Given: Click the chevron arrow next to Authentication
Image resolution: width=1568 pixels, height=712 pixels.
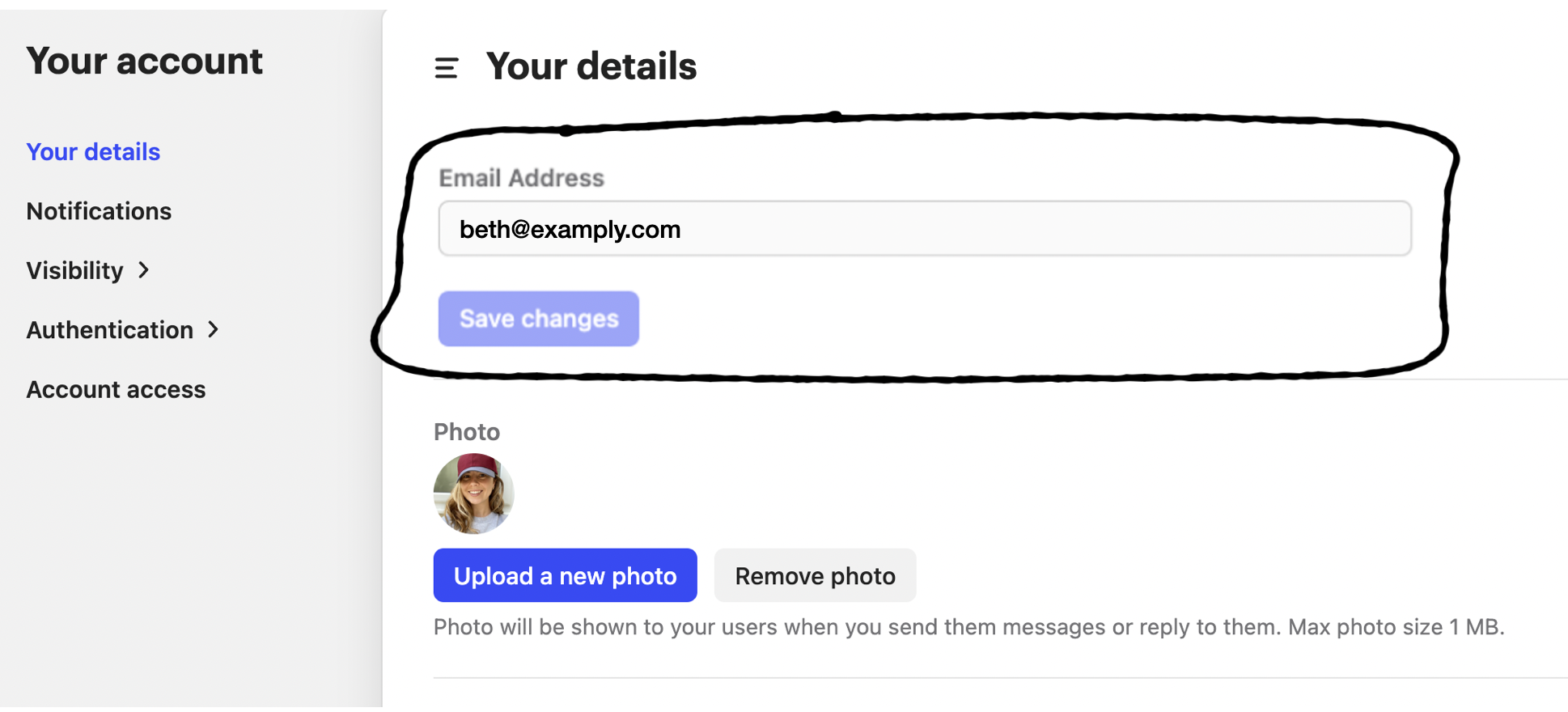Looking at the screenshot, I should coord(214,329).
